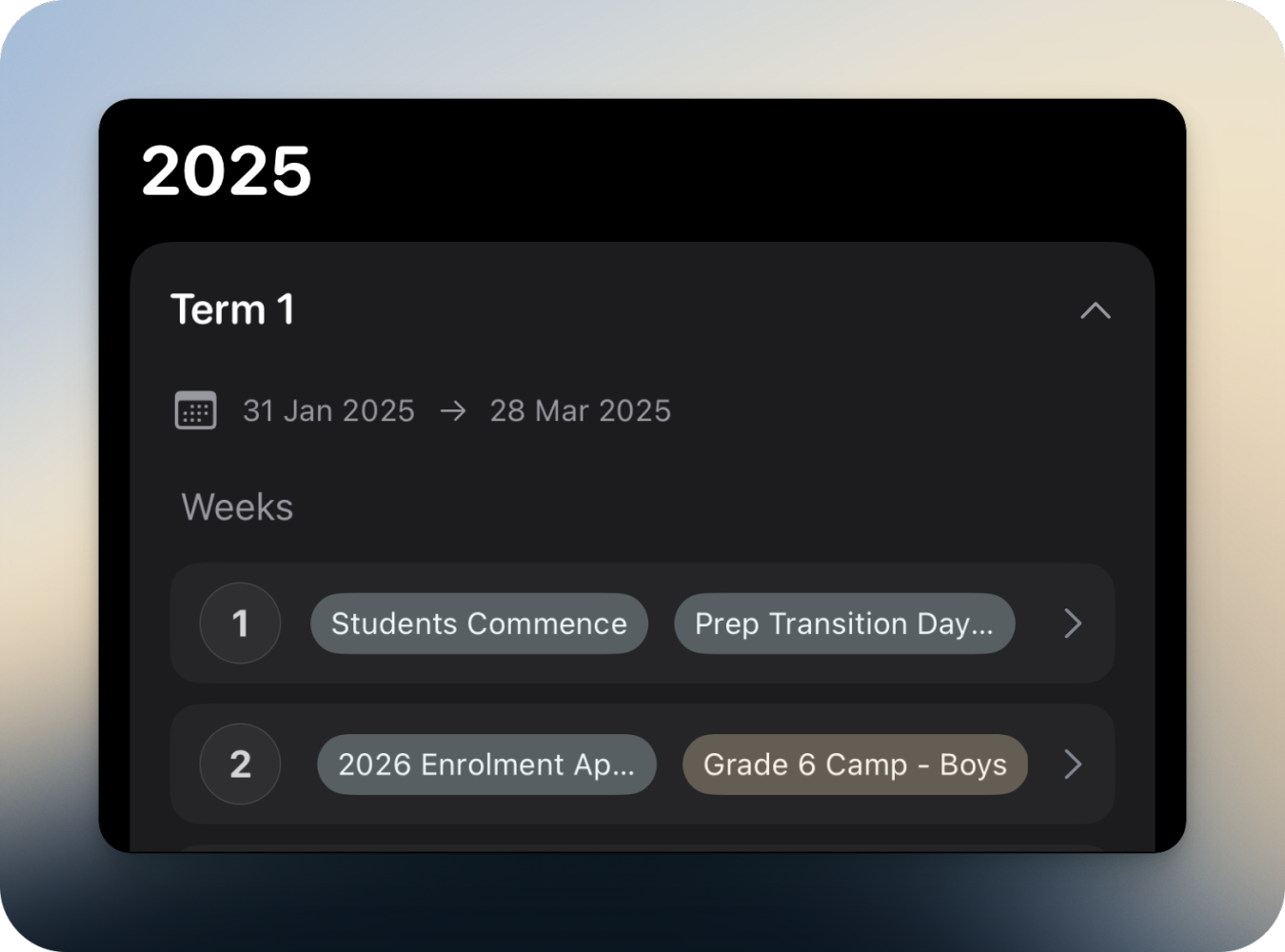The image size is (1285, 952).
Task: Click the 2025 year title
Action: (x=227, y=171)
